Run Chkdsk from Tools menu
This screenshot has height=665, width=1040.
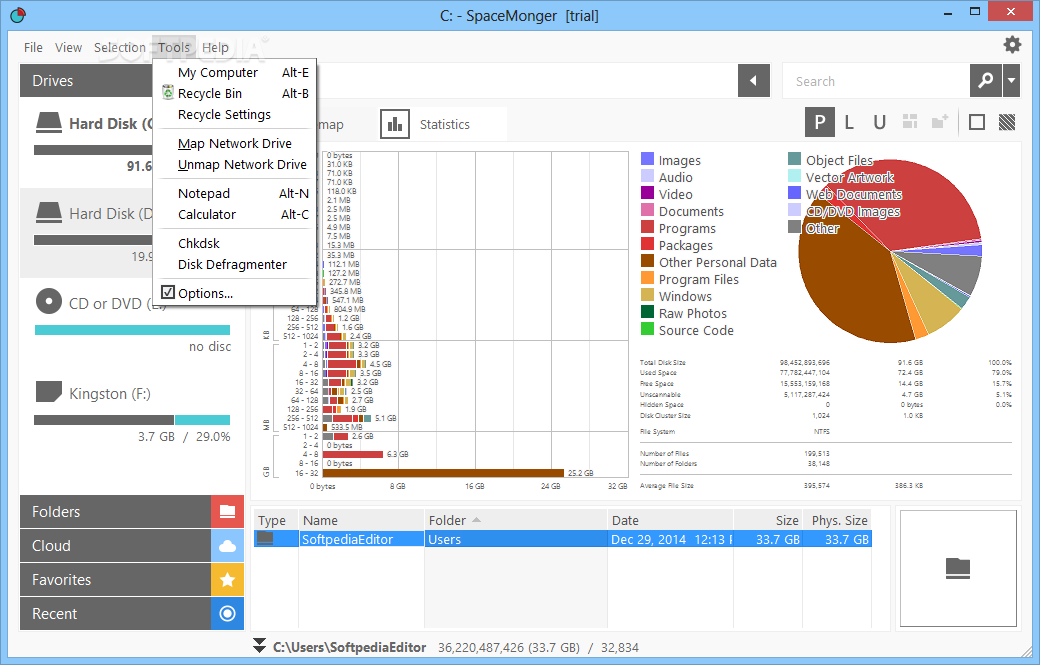pyautogui.click(x=235, y=243)
